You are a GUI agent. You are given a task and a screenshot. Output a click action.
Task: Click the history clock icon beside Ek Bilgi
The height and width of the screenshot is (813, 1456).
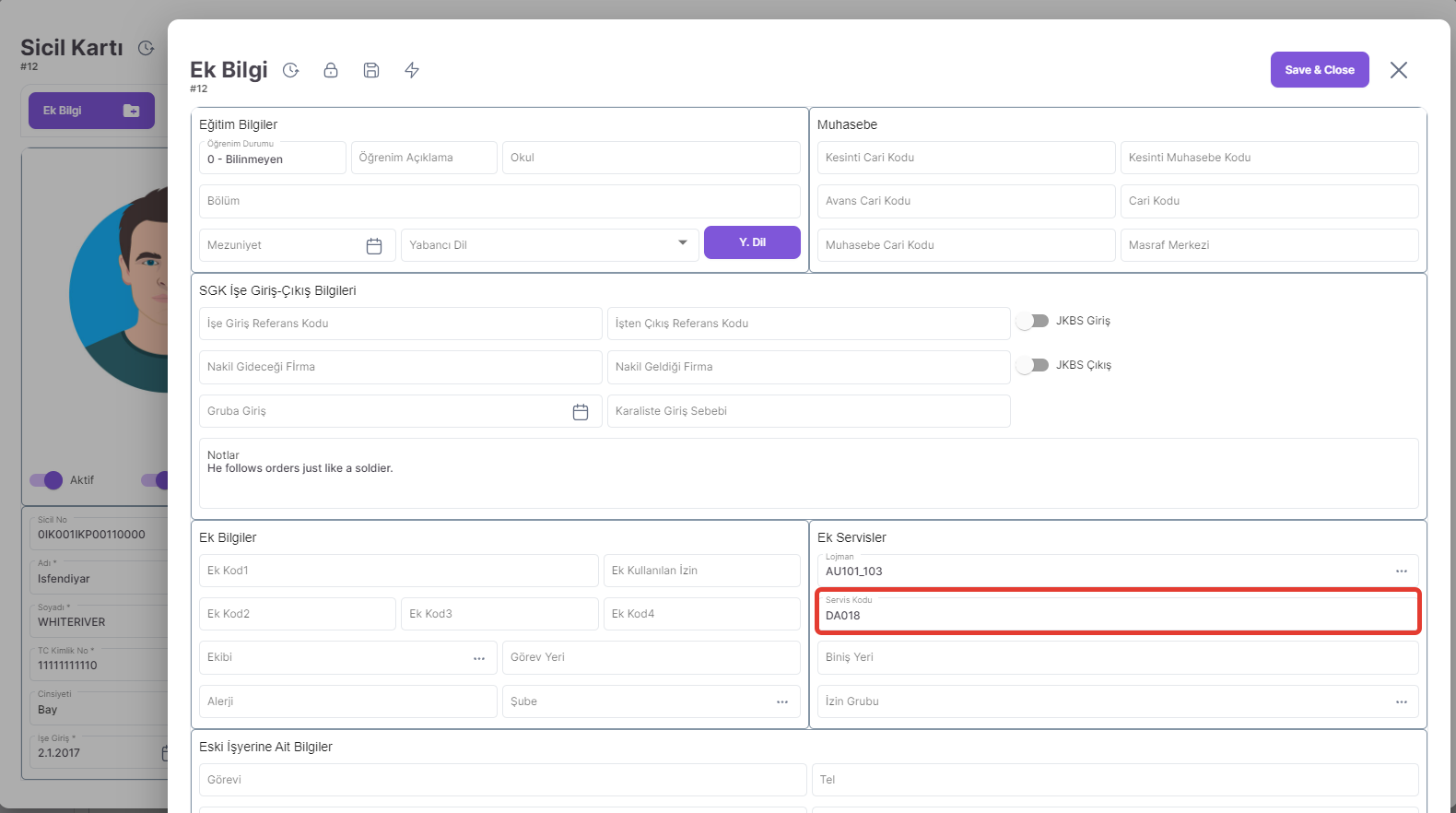(291, 70)
